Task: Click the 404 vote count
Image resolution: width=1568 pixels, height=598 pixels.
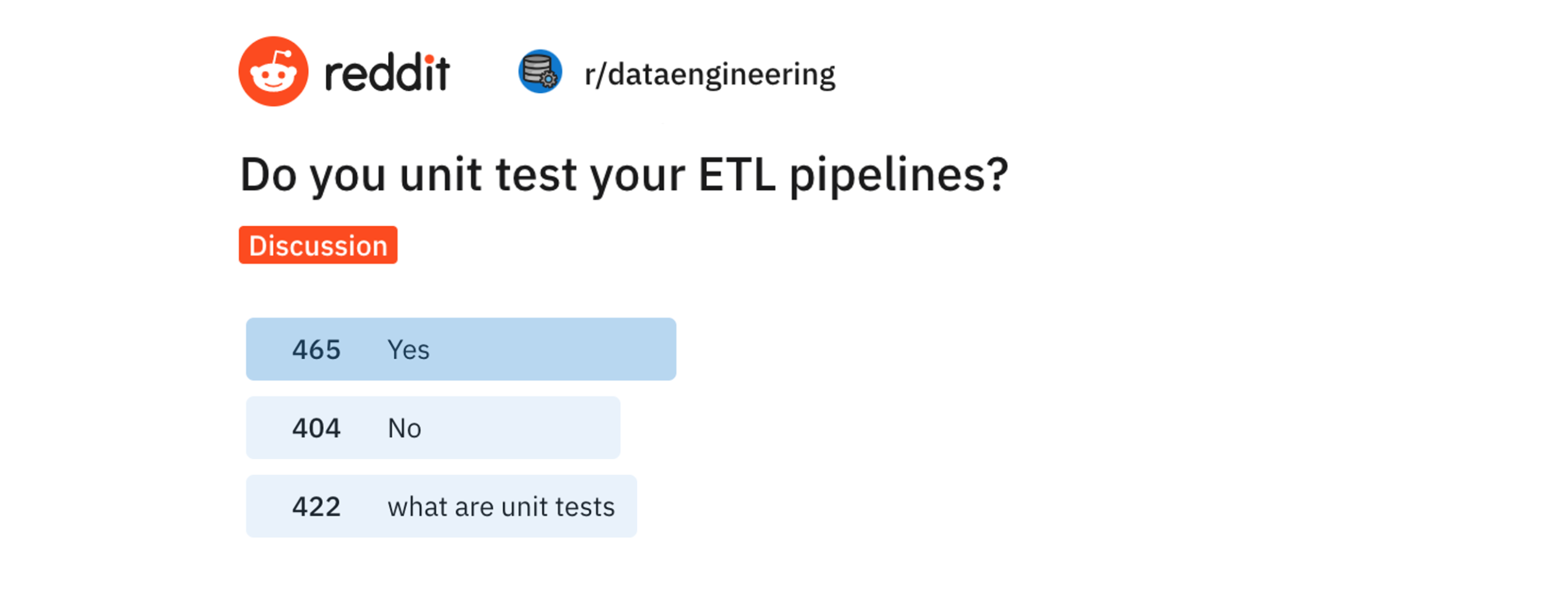Action: pyautogui.click(x=316, y=429)
